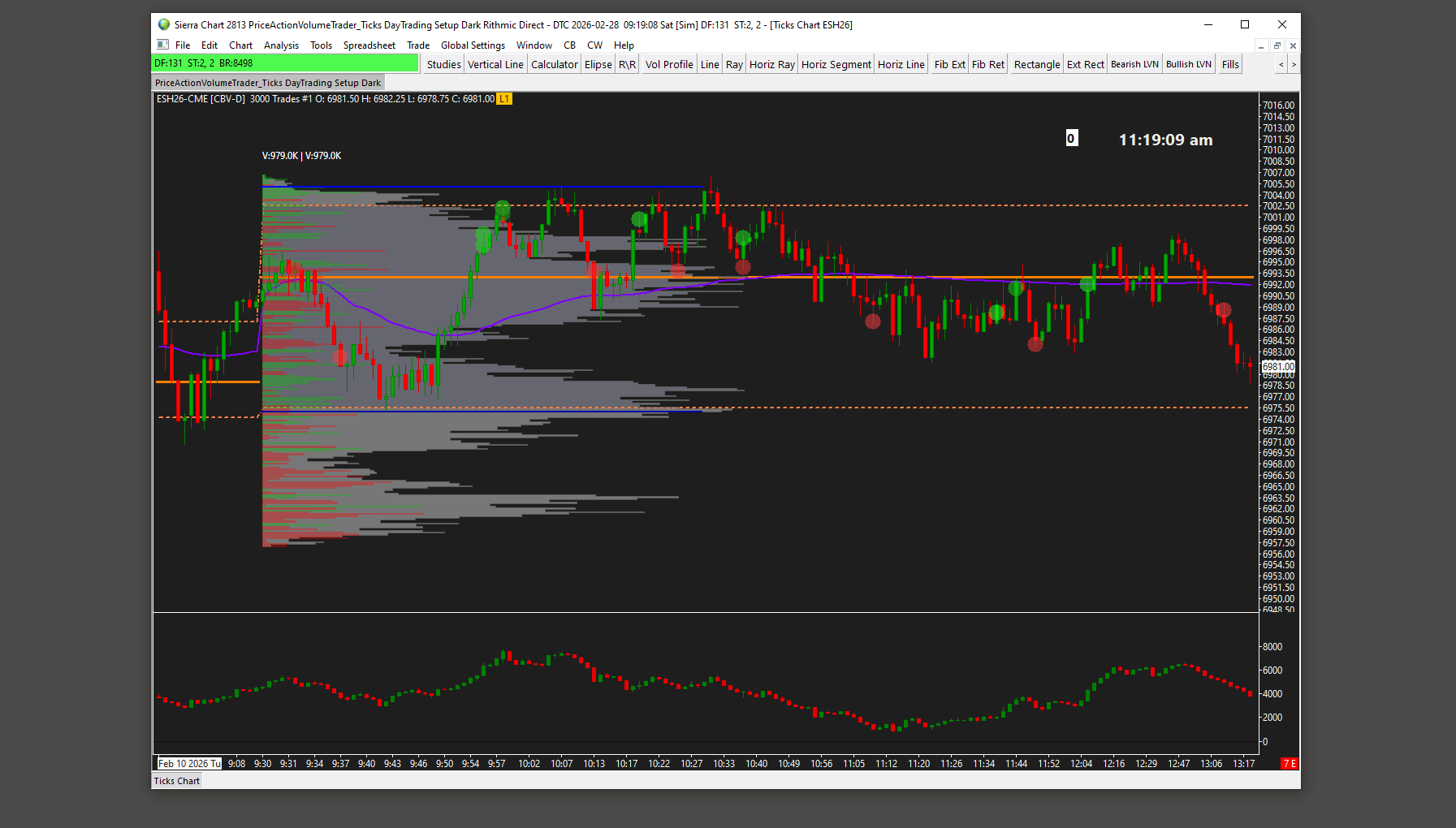
Task: Open the Edit menu
Action: [210, 45]
